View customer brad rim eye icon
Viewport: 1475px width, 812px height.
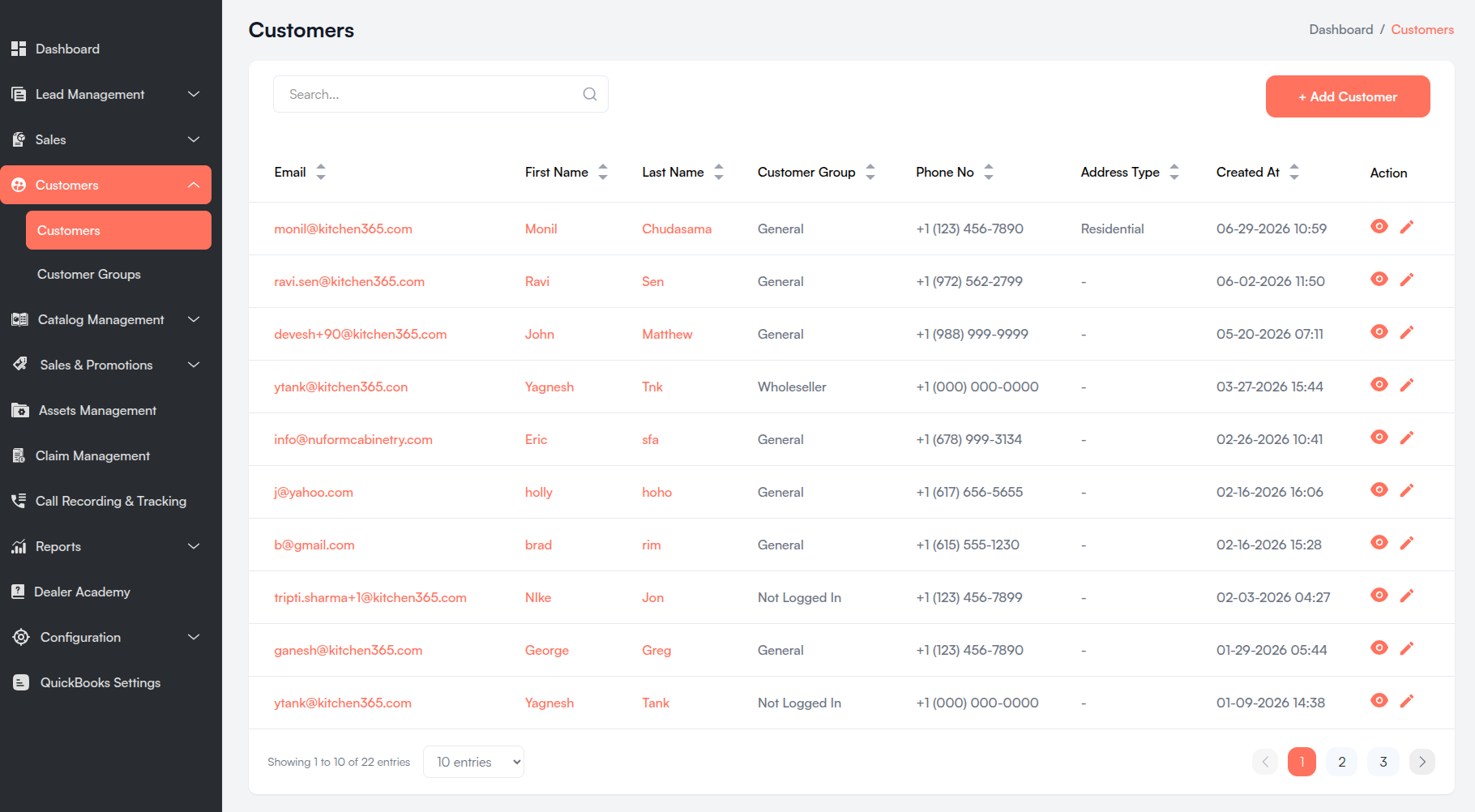(1379, 542)
